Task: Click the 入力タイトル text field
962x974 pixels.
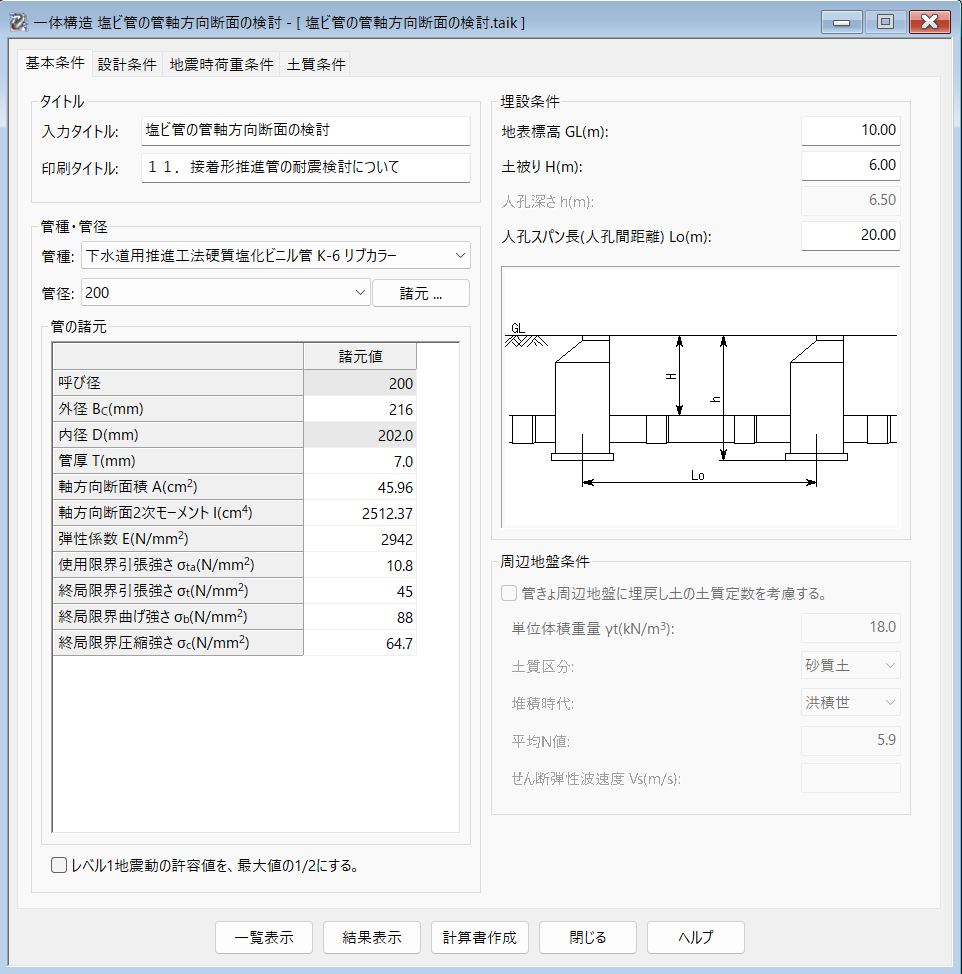Action: [x=304, y=131]
